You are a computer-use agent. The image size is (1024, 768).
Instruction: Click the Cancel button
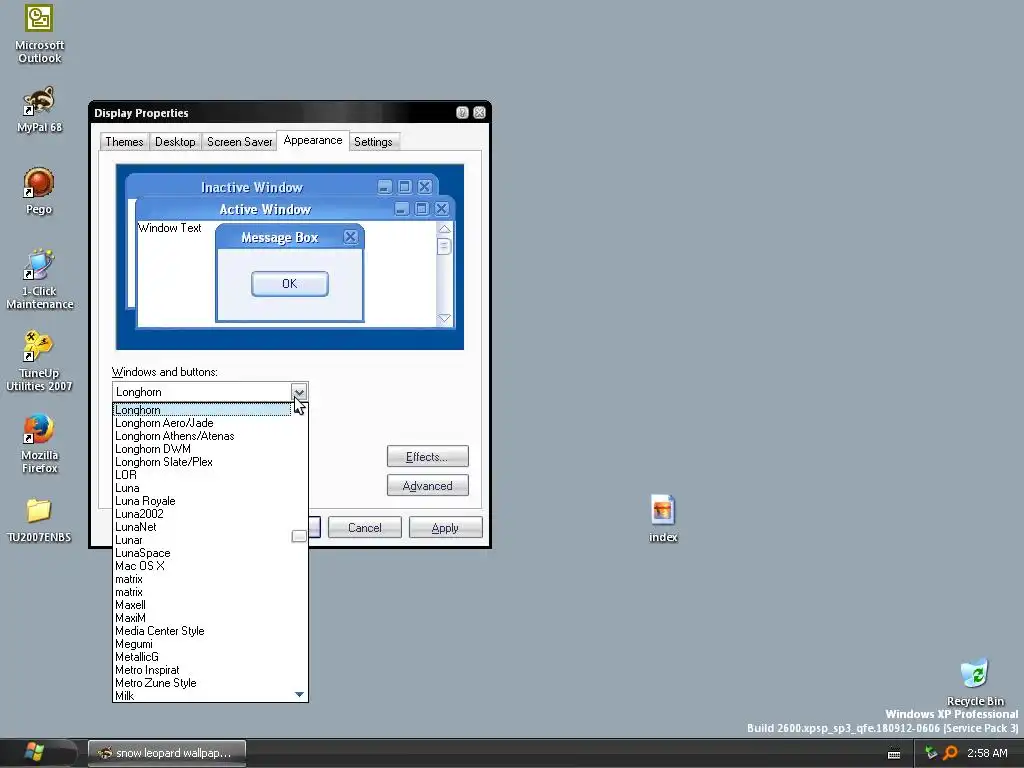pos(364,528)
